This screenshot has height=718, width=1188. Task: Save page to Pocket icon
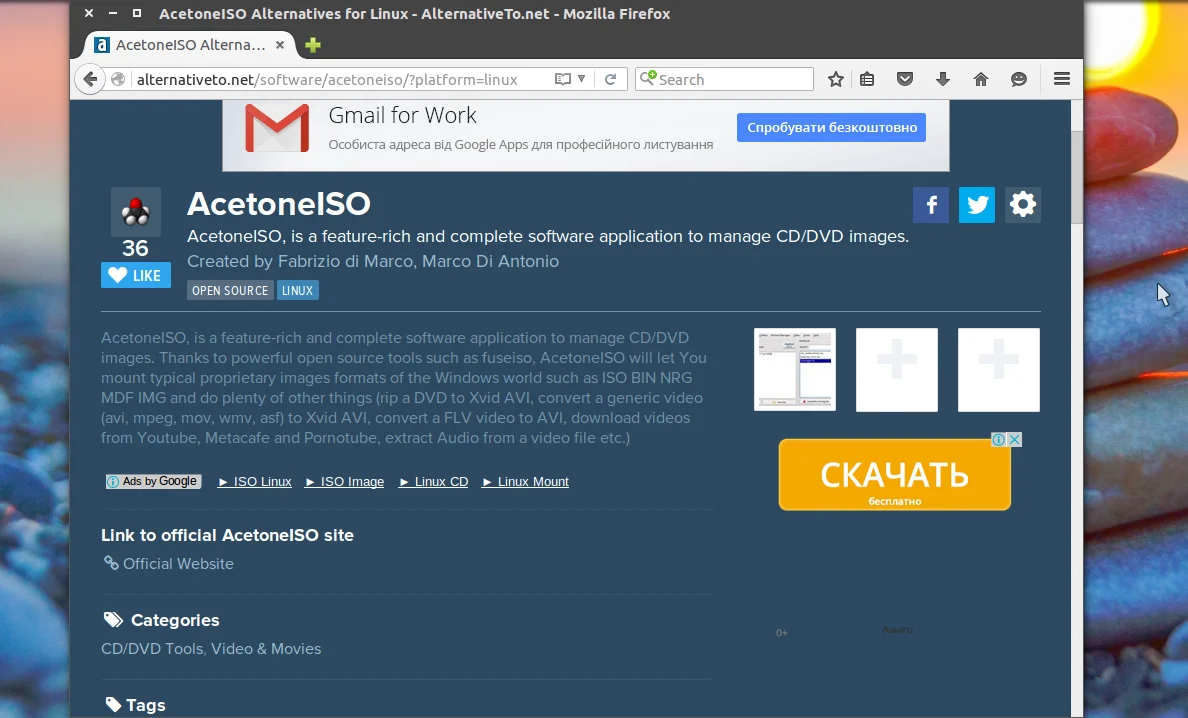905,79
